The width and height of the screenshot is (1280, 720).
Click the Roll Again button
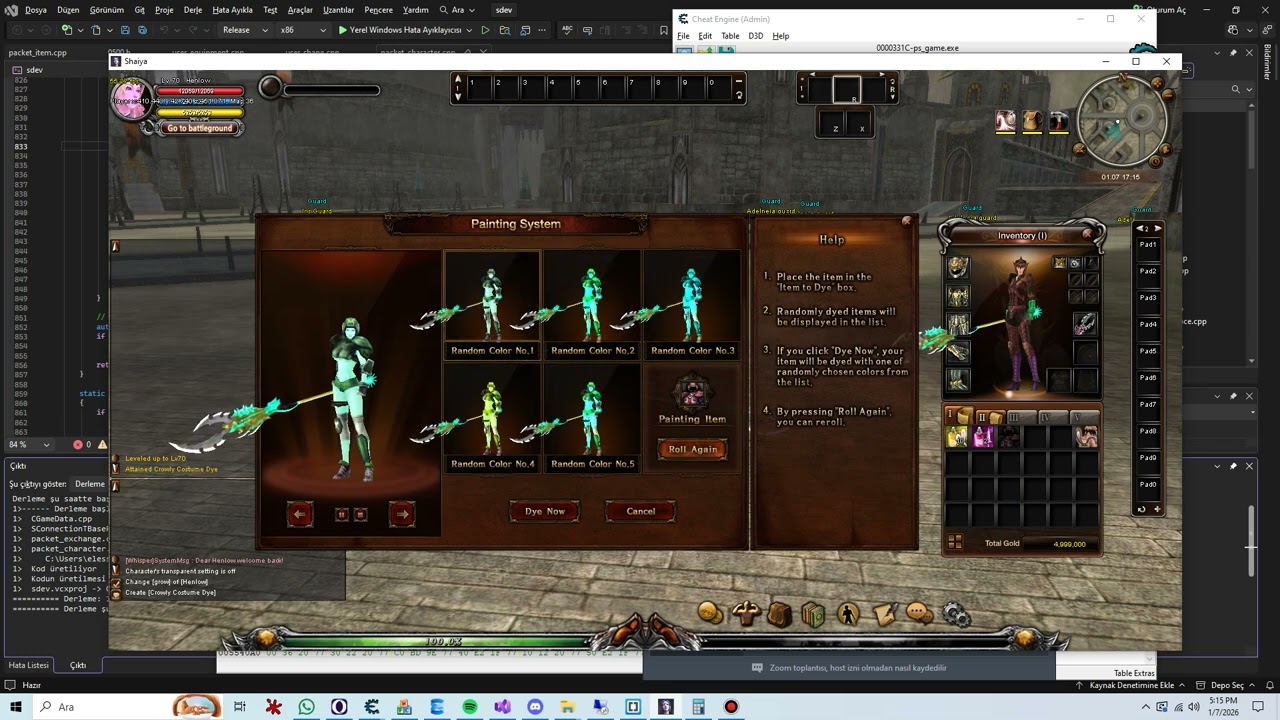[692, 449]
